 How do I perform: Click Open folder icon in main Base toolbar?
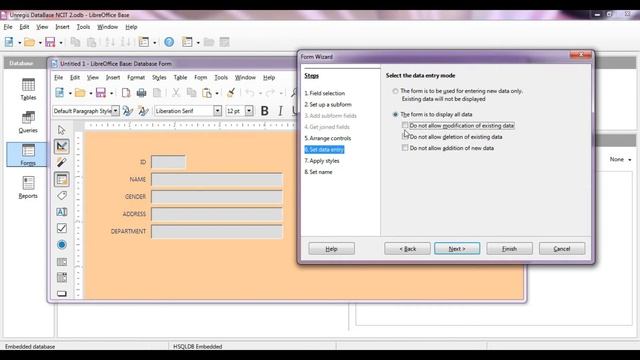point(29,42)
